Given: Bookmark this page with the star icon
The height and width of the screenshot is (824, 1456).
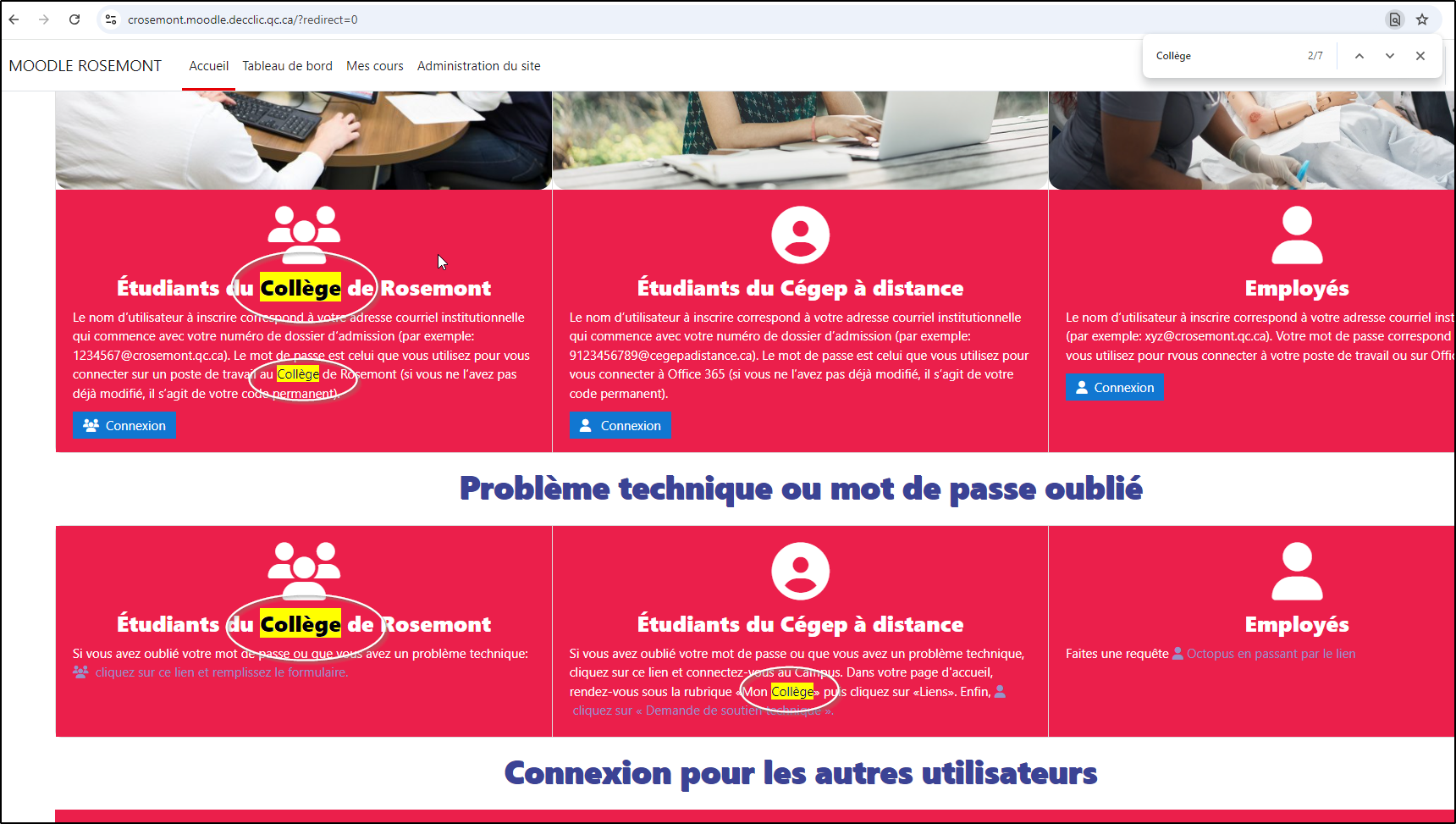Looking at the screenshot, I should click(1422, 19).
